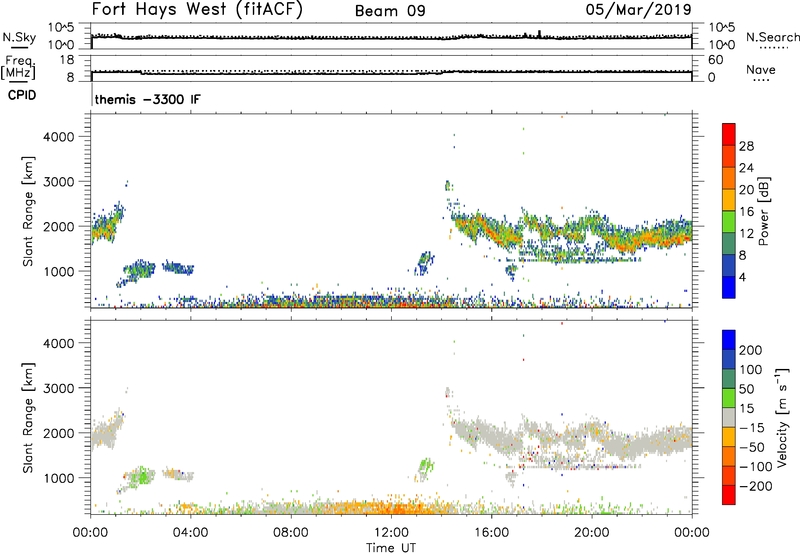This screenshot has height=554, width=800.
Task: Click the 'themis -3300 IF' control program text
Action: [x=147, y=99]
